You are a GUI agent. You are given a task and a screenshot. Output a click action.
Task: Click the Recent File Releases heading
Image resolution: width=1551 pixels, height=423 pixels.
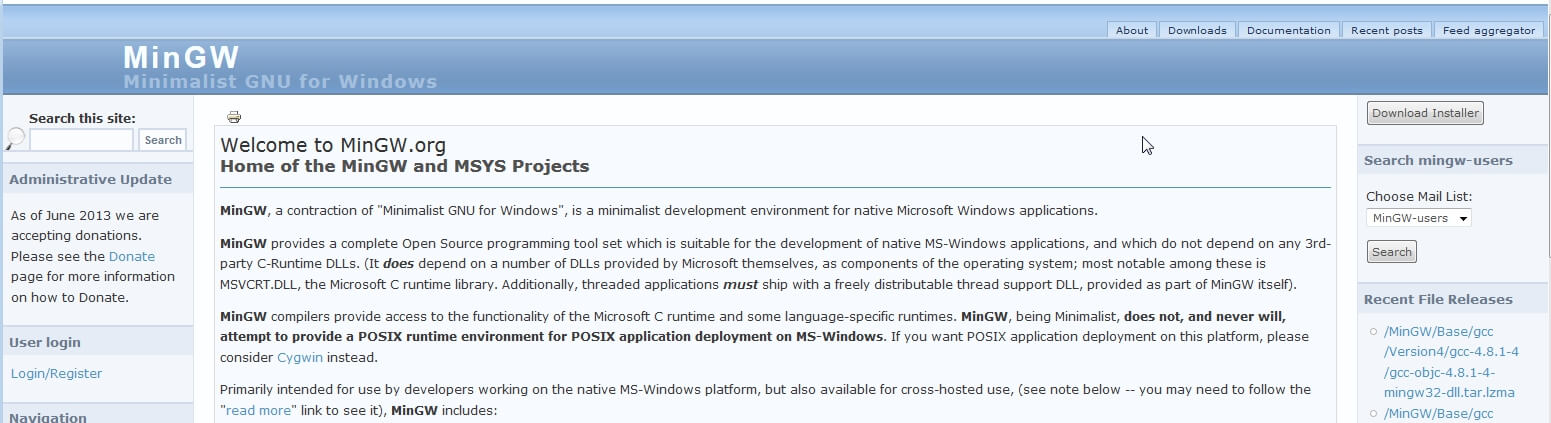[x=1438, y=299]
